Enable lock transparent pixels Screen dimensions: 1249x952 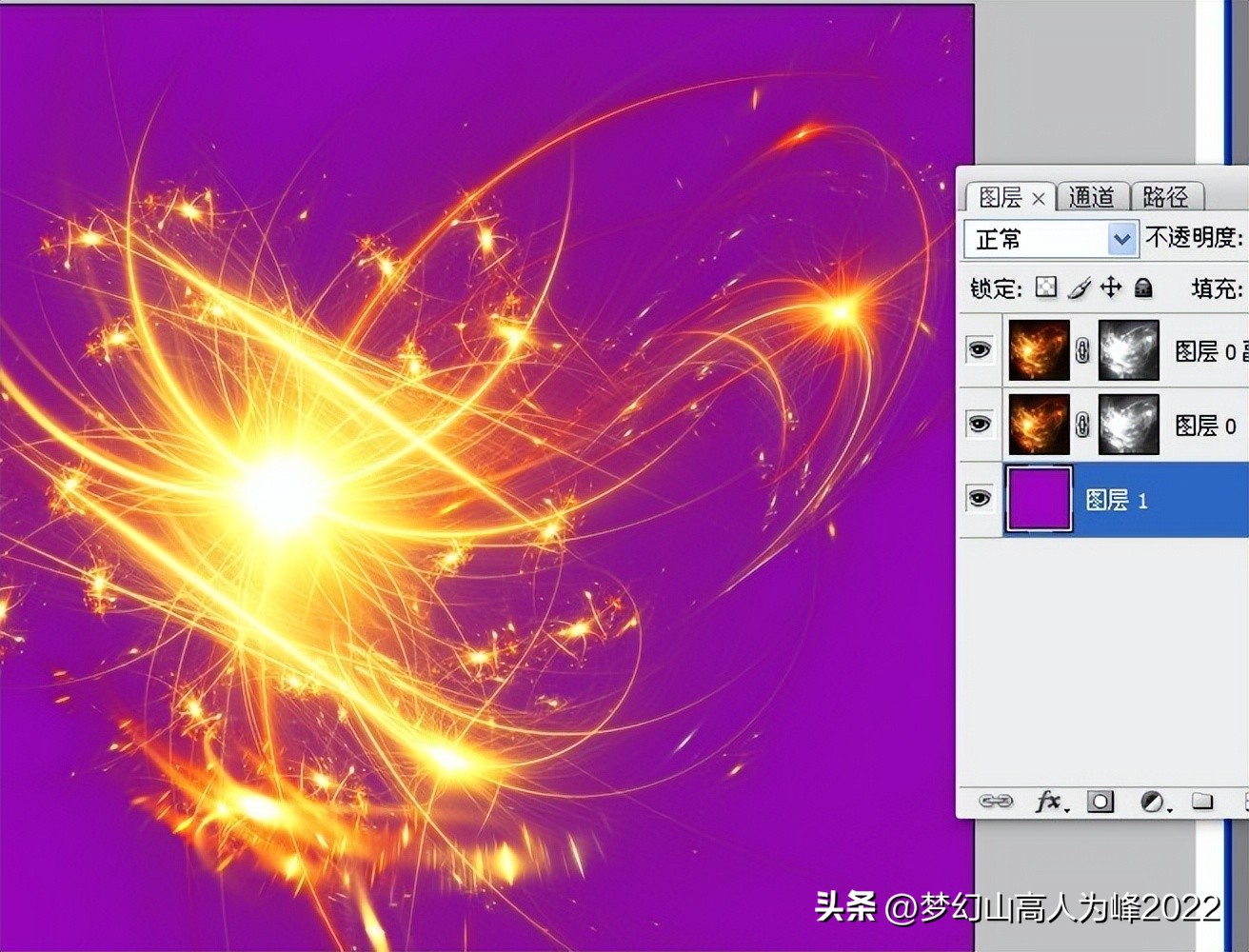1044,288
